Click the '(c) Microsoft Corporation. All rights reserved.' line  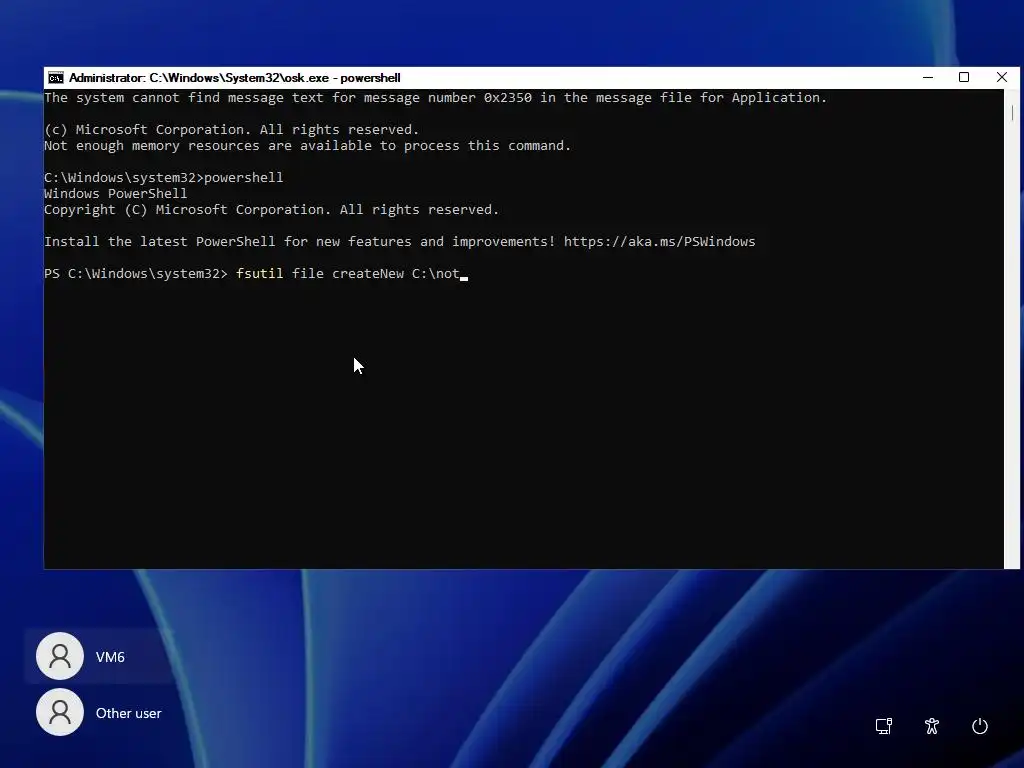[232, 130]
